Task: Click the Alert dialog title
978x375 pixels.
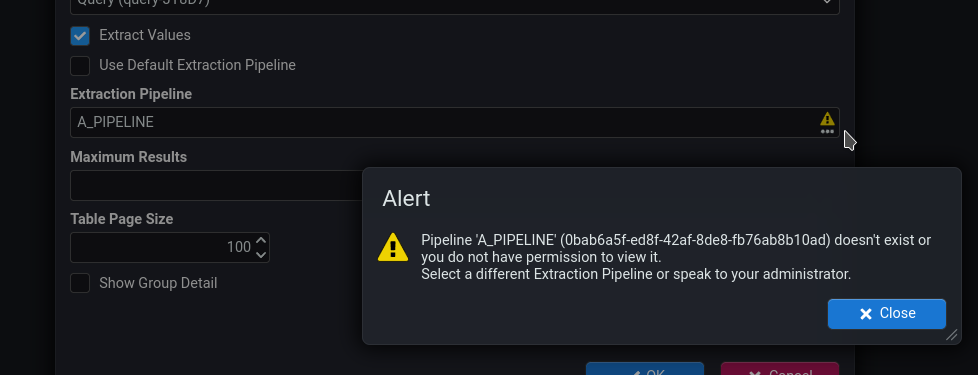Action: click(x=406, y=198)
